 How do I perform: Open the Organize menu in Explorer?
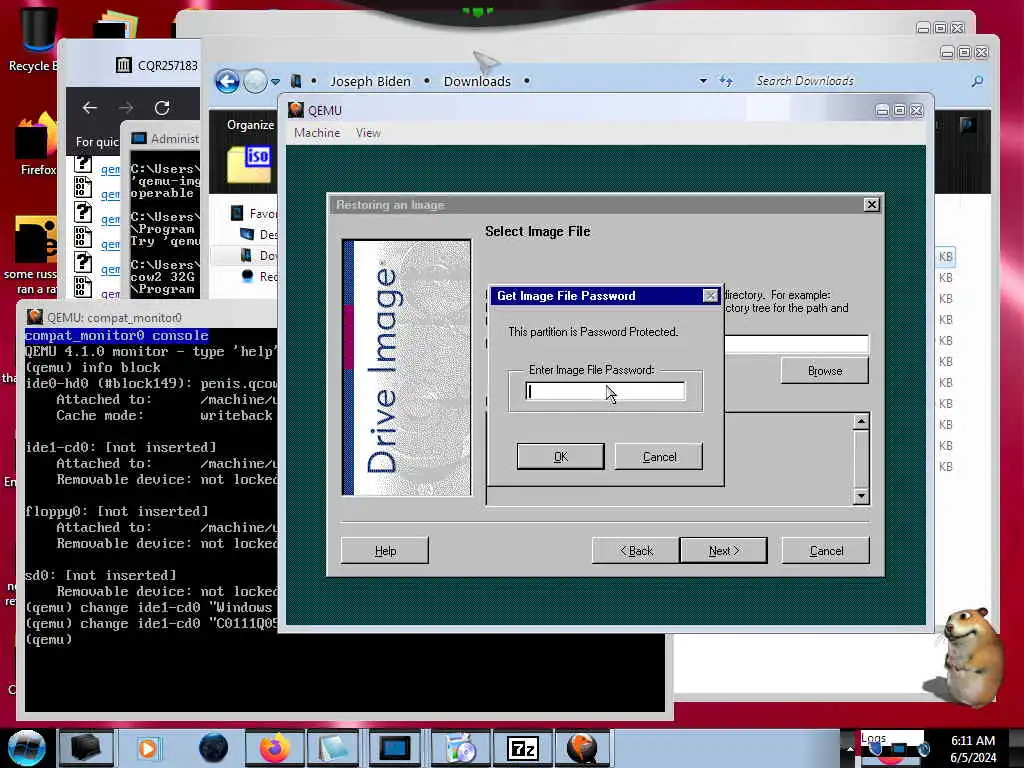[250, 125]
